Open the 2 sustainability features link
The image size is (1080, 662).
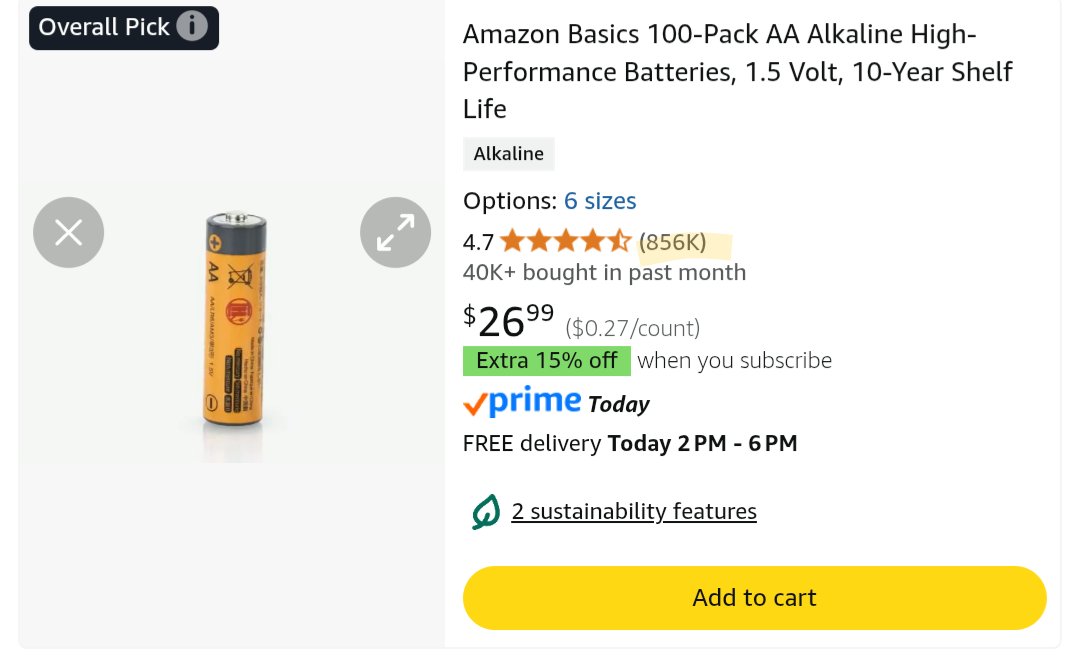[x=634, y=512]
